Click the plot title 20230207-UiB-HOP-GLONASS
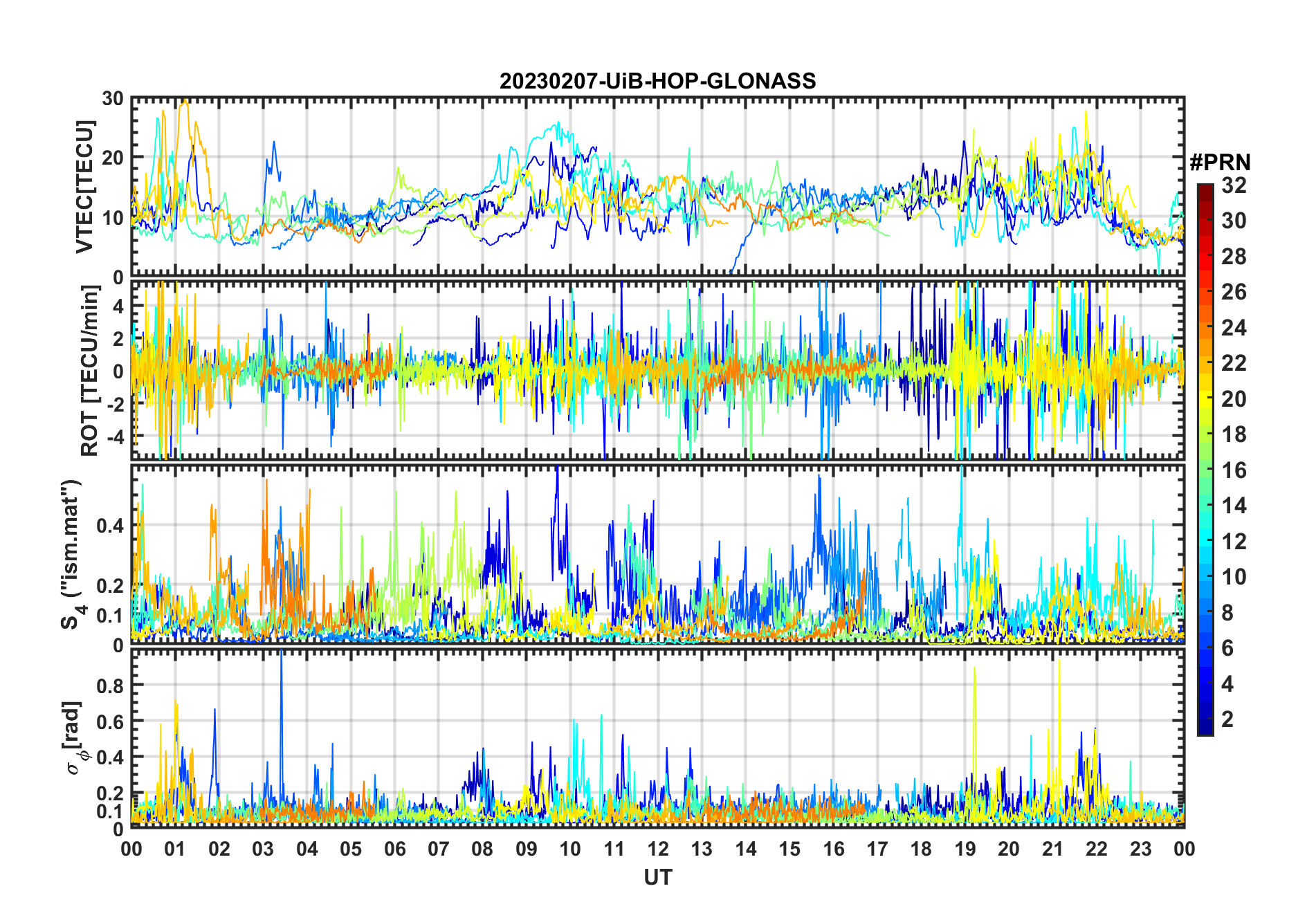The image size is (1316, 920). [658, 81]
